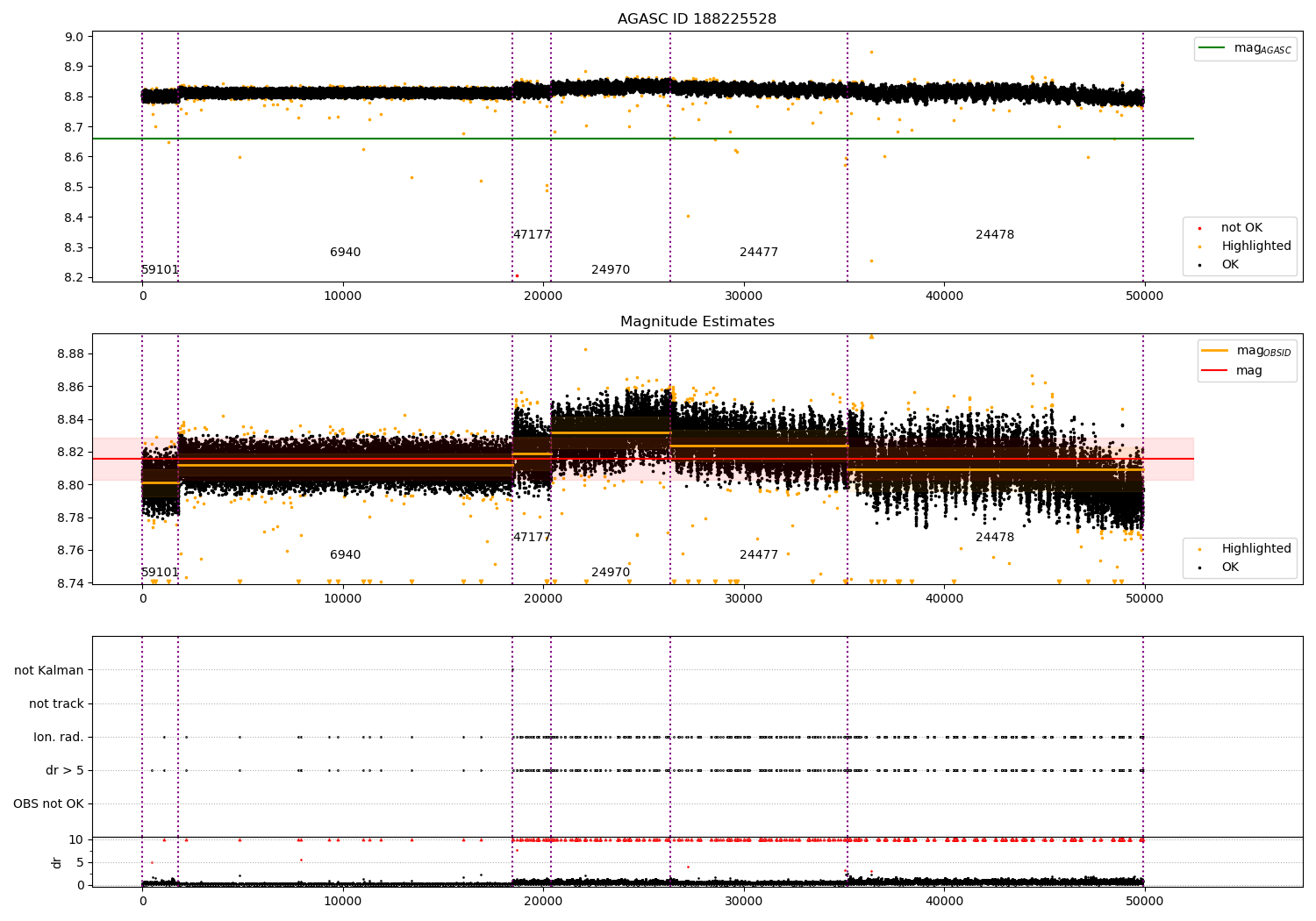Click the orange line sample beside mag OBSID
The image size is (1316, 921).
click(x=1214, y=351)
